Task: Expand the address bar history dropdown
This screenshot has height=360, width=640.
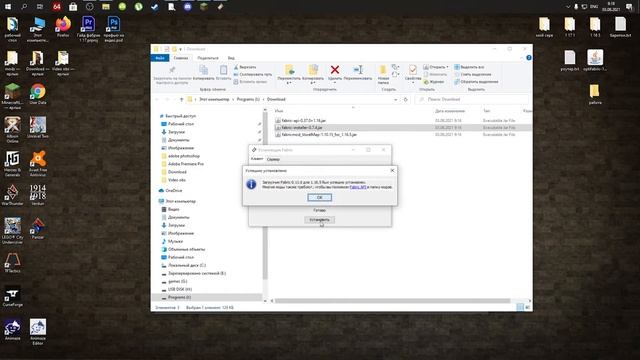Action: click(x=396, y=99)
